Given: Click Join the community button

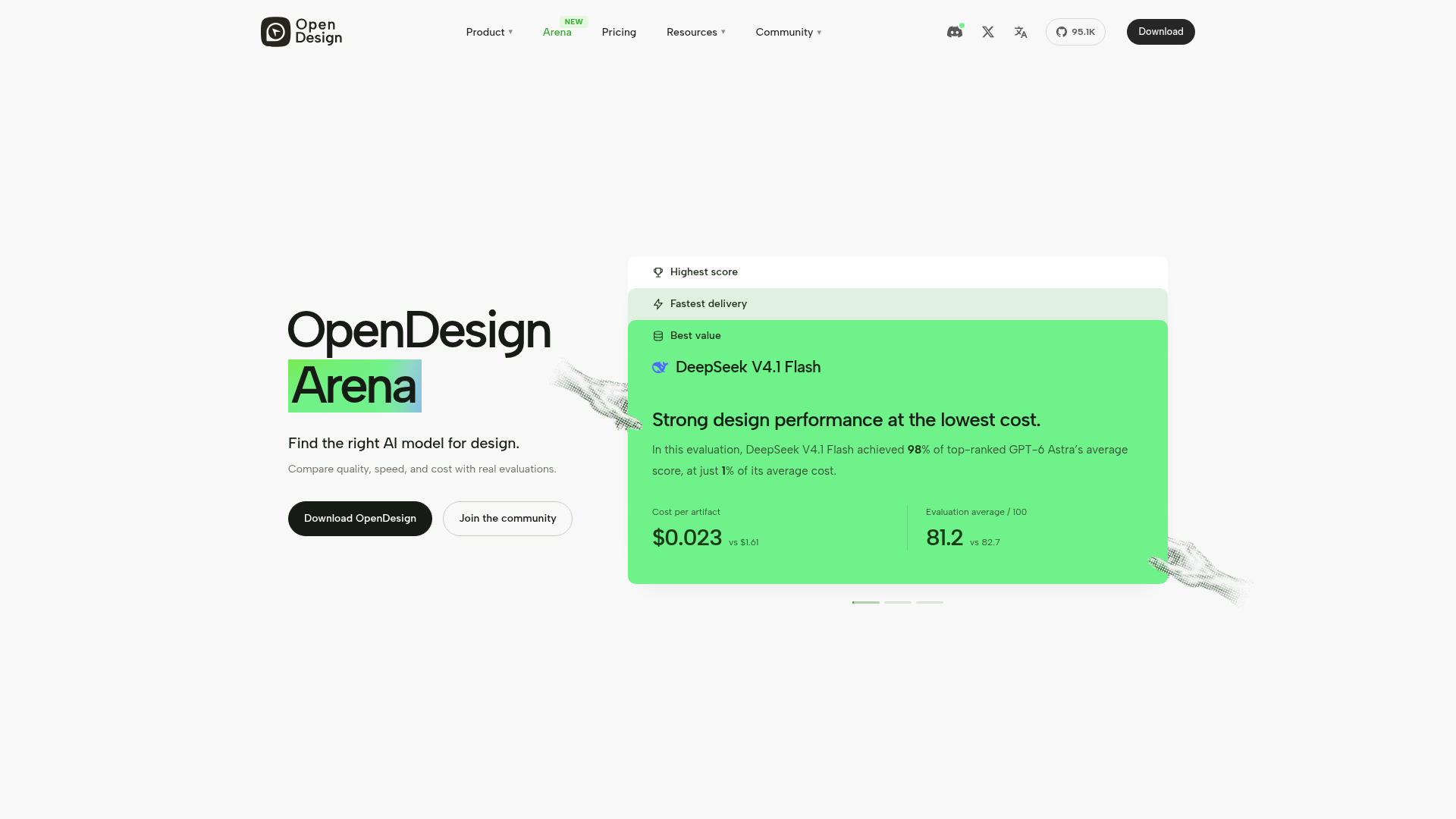Looking at the screenshot, I should (x=507, y=519).
